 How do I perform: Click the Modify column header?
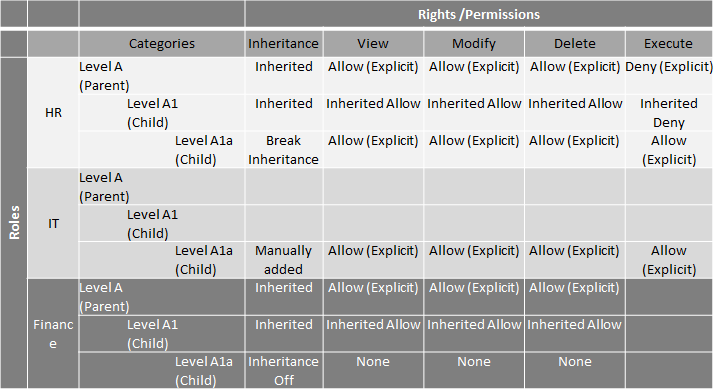pos(474,44)
